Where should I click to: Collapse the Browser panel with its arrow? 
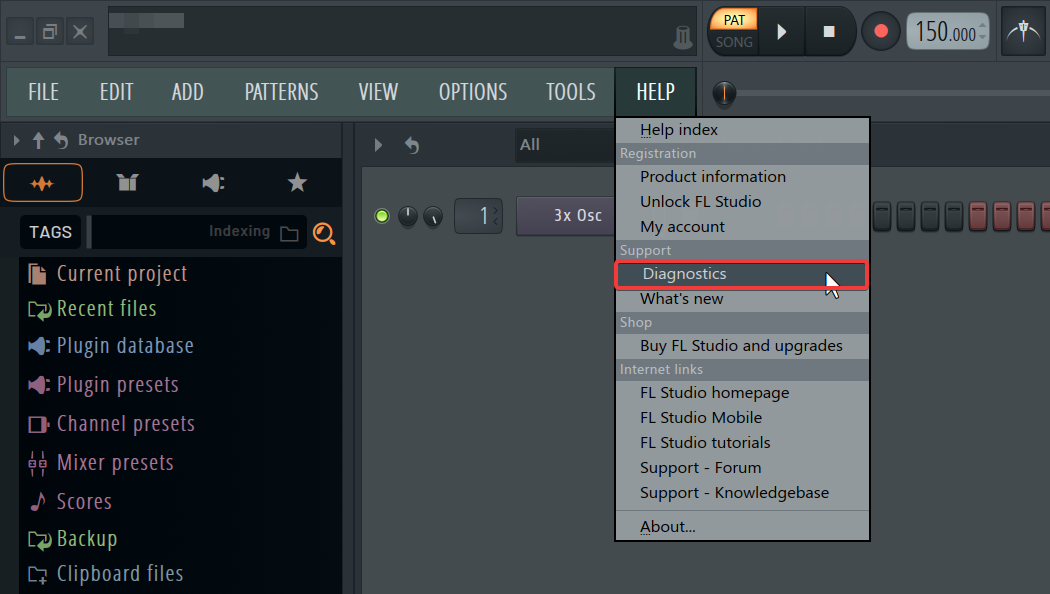coord(14,139)
